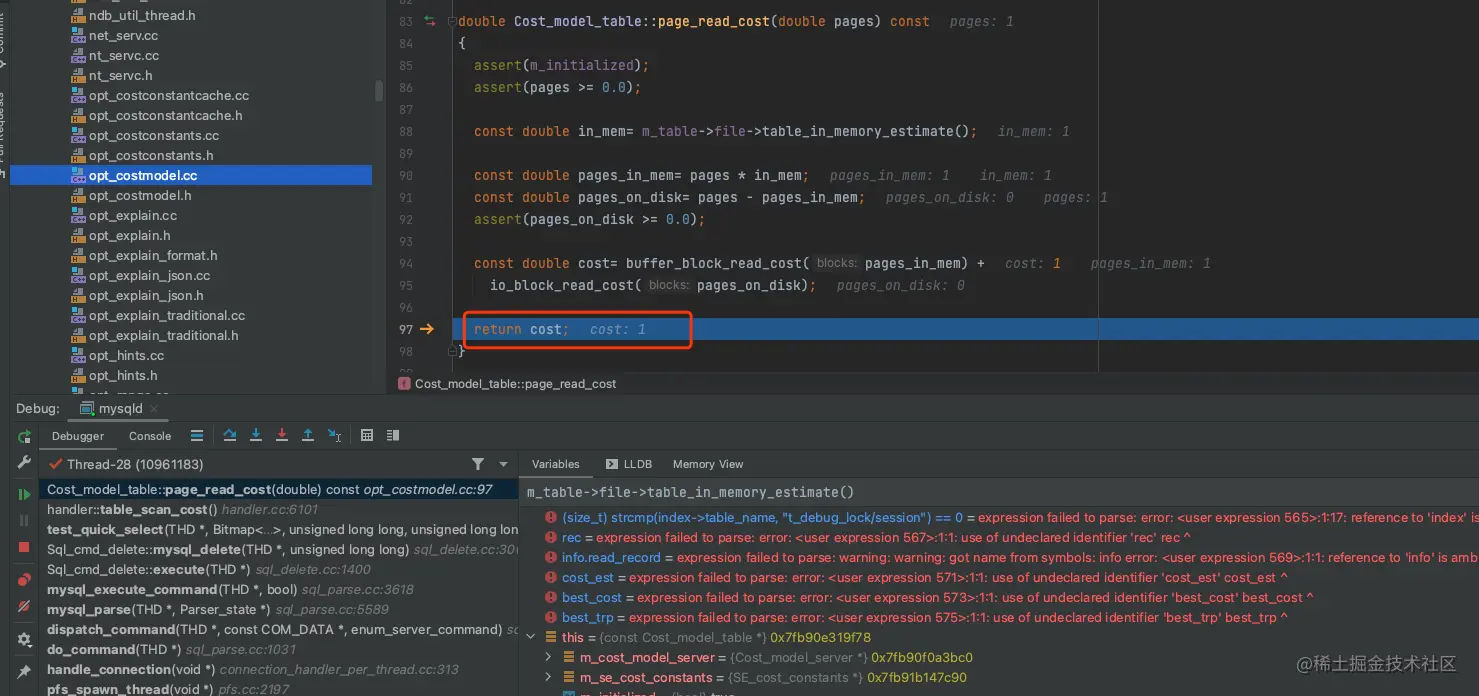Screen dimensions: 1479x696
Task: Click the red Force Step Into icon
Action: [x=282, y=435]
